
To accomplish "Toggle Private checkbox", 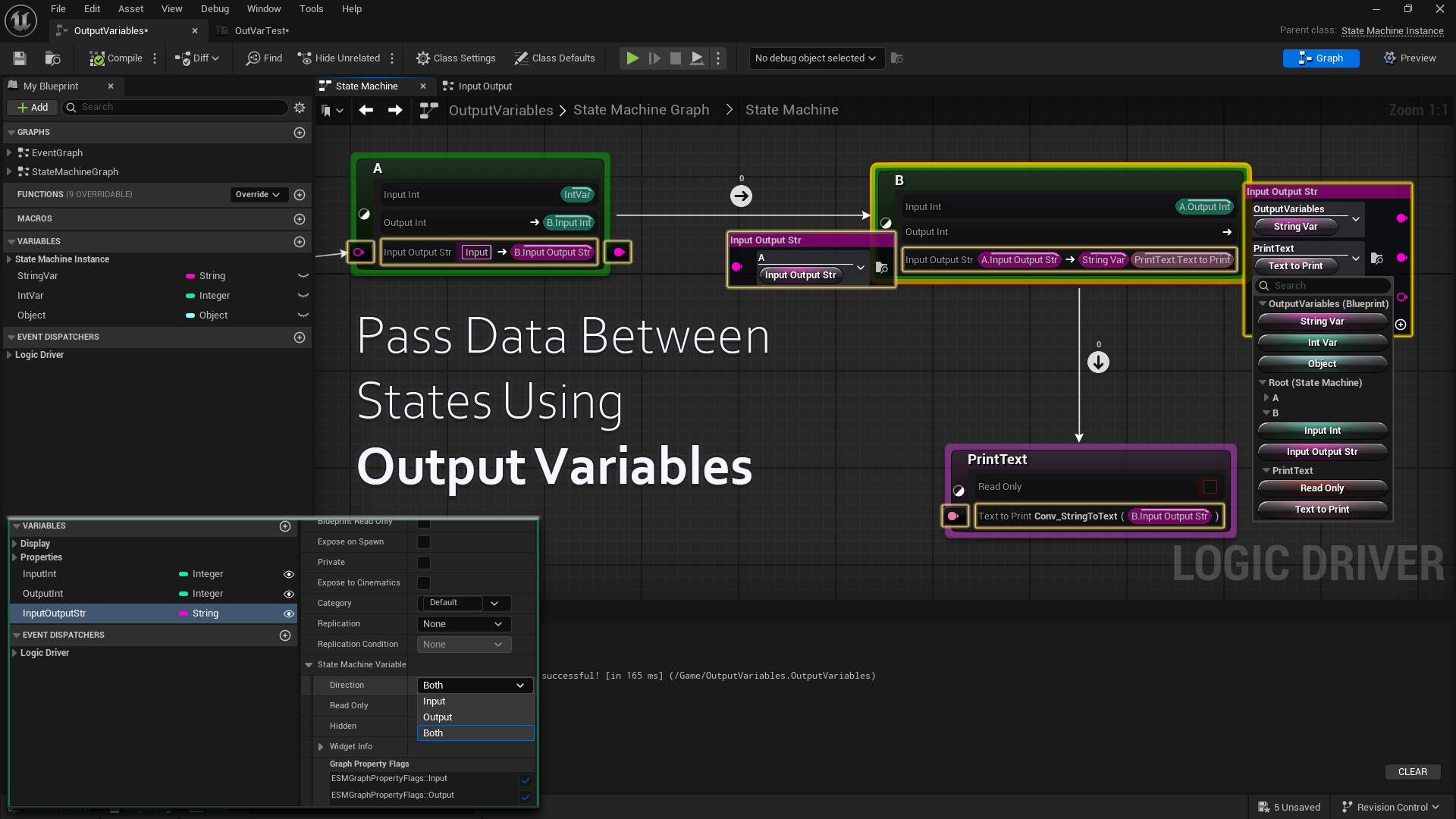I will pos(424,563).
